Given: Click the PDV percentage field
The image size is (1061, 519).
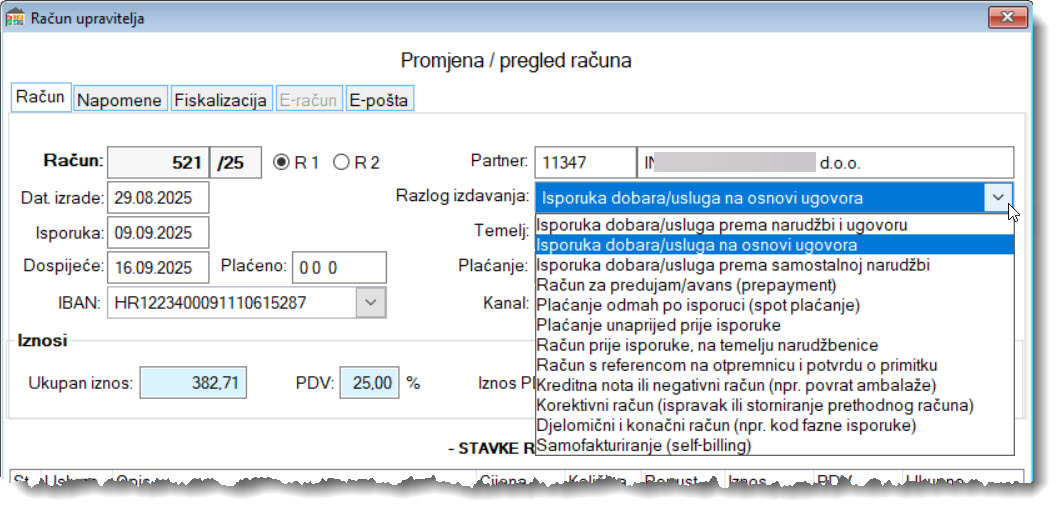Looking at the screenshot, I should (369, 382).
